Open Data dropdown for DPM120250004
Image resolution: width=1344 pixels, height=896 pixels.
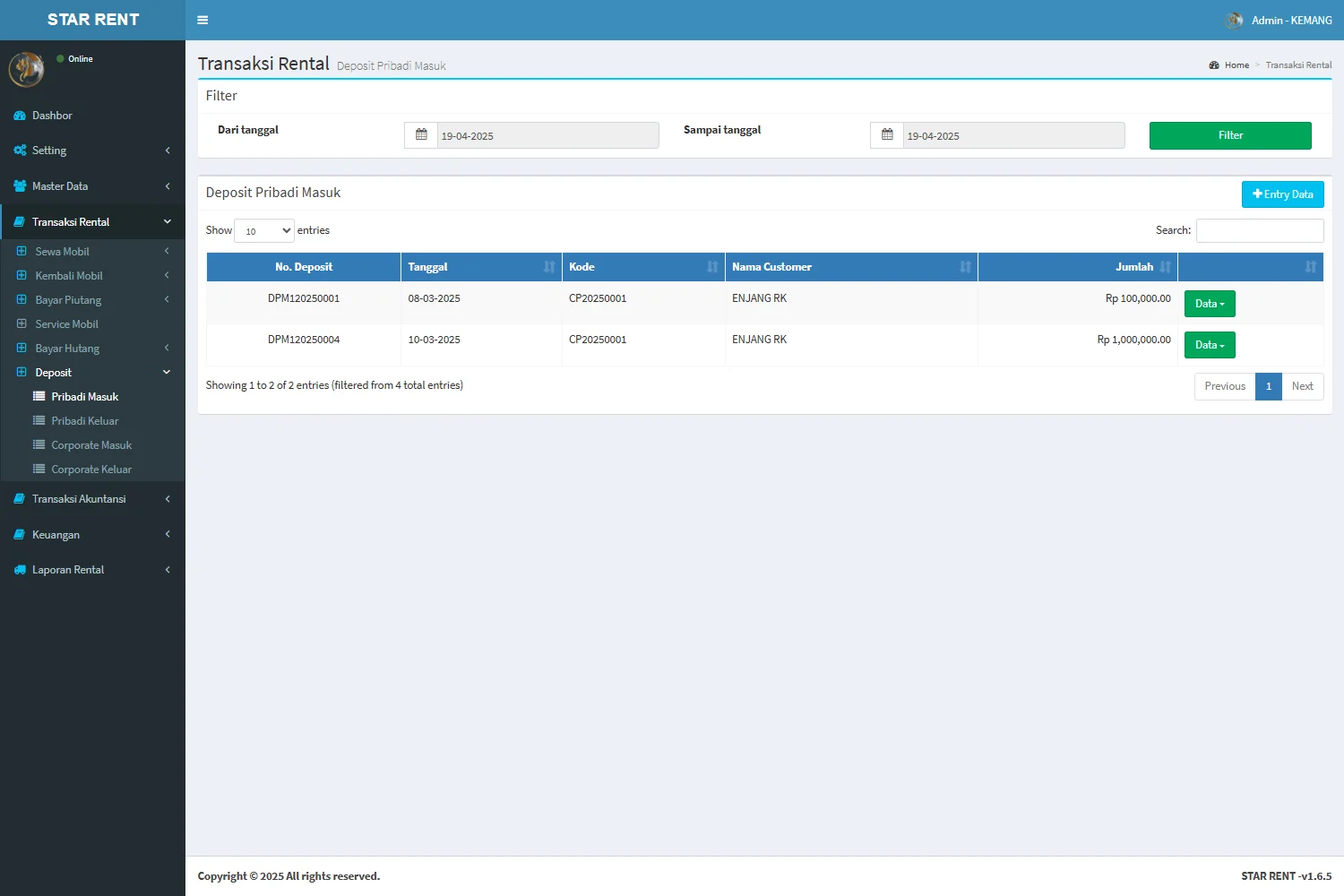[1210, 345]
